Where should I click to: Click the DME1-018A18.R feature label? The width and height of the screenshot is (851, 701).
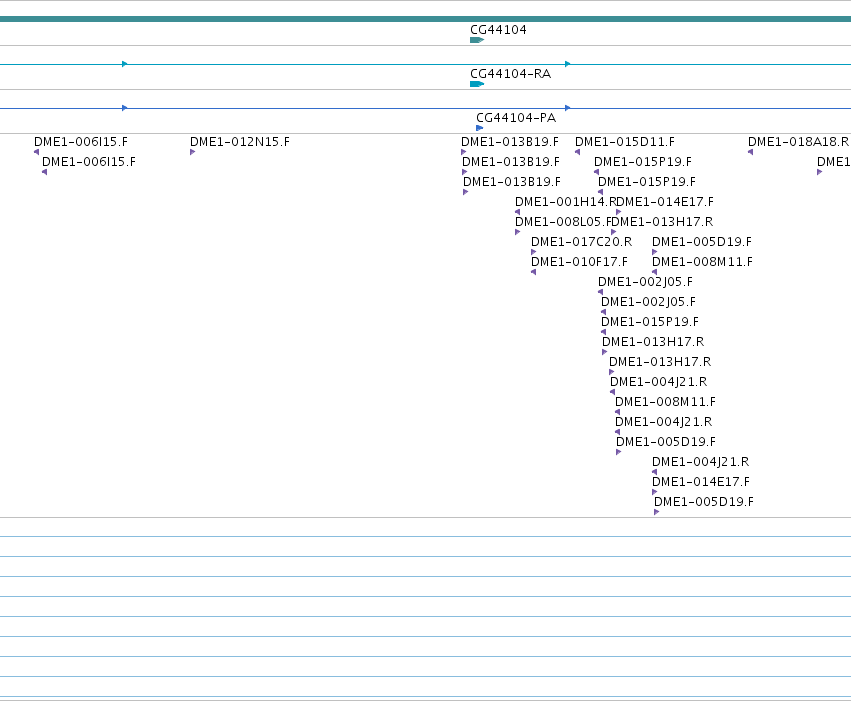point(798,142)
